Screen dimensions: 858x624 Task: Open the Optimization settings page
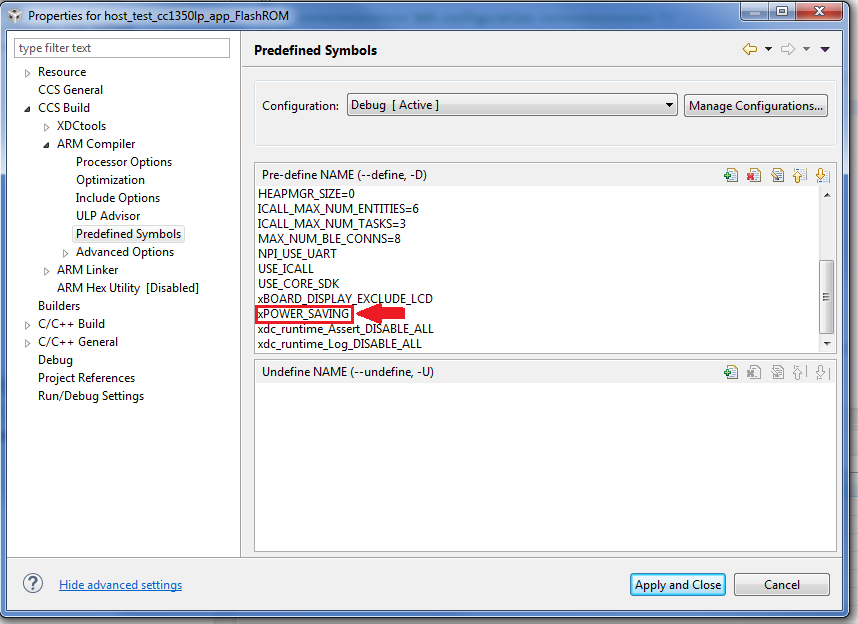pyautogui.click(x=110, y=180)
